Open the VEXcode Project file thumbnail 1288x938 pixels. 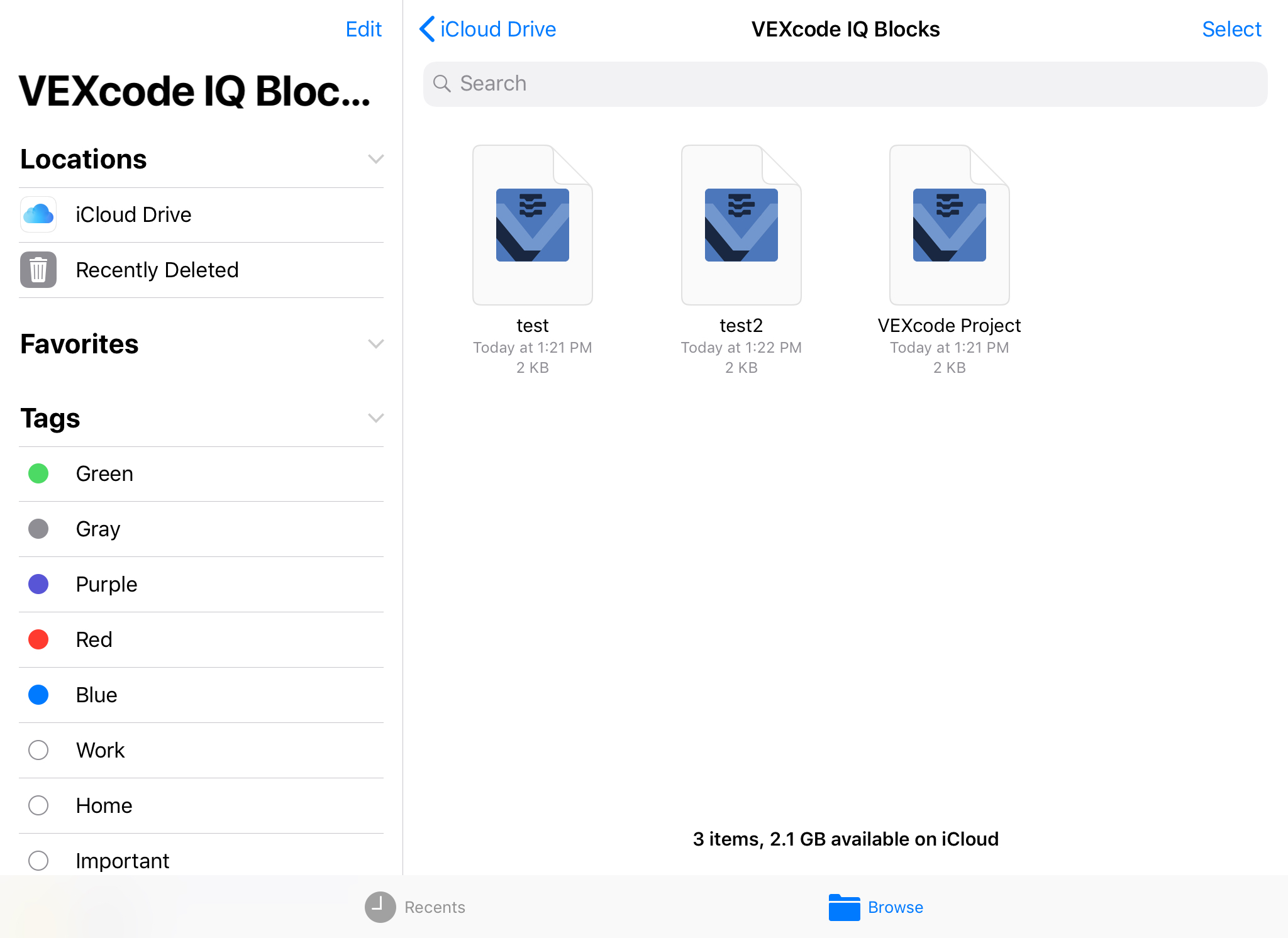click(950, 225)
